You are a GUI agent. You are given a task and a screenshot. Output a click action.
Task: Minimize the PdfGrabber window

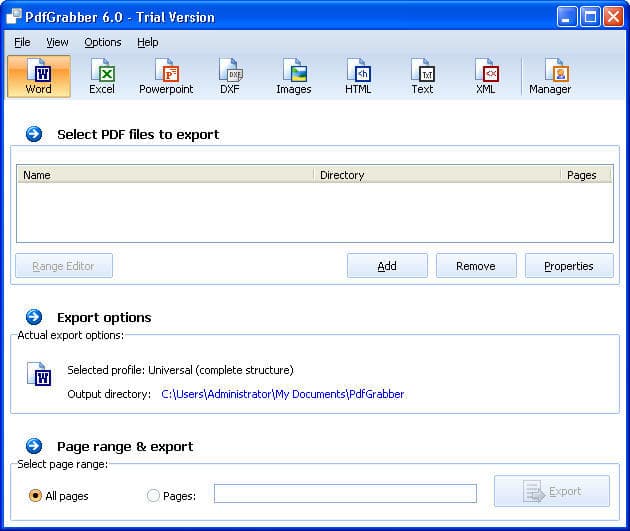coord(567,17)
